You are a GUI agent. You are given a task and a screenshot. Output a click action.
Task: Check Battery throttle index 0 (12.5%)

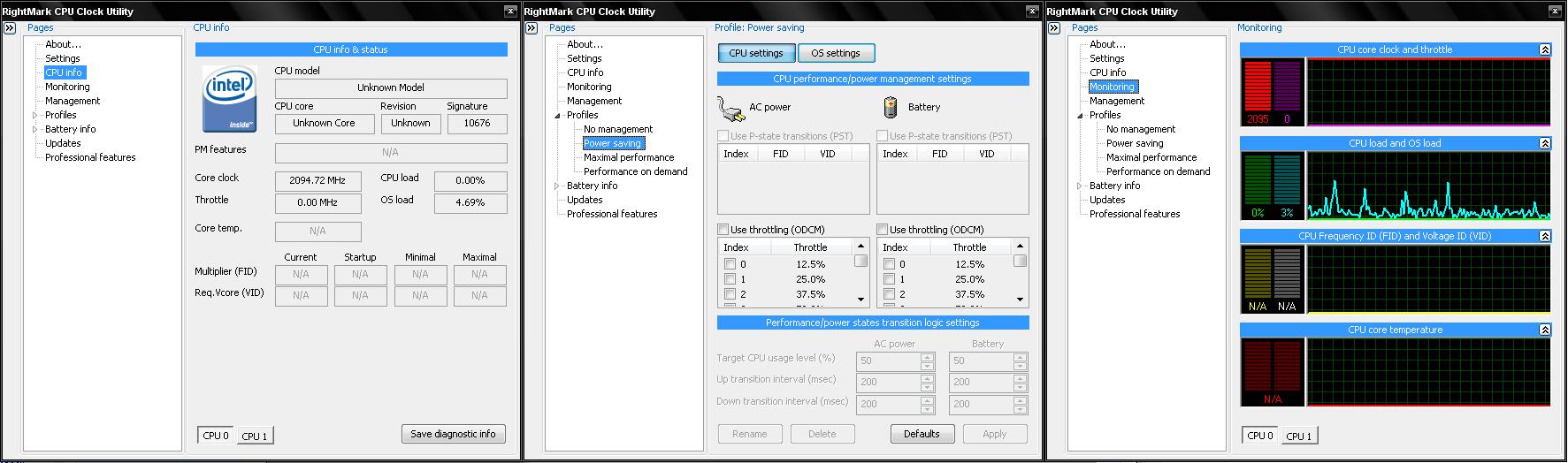click(x=889, y=264)
